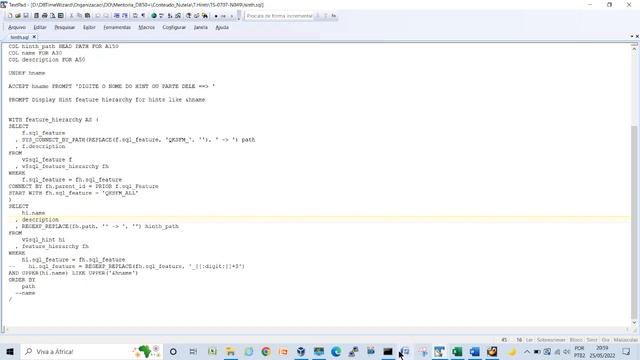Find previous match with up arrow

coord(318,16)
